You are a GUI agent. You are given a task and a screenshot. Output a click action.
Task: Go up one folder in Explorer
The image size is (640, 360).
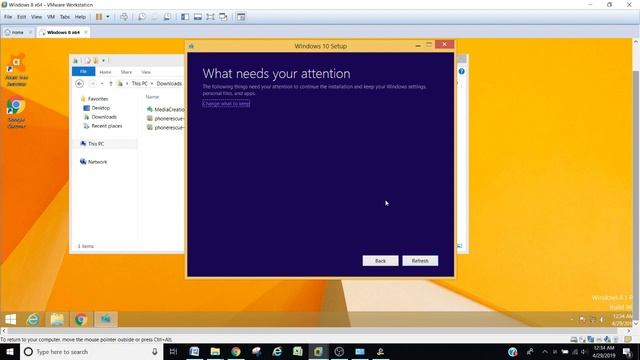pos(111,84)
